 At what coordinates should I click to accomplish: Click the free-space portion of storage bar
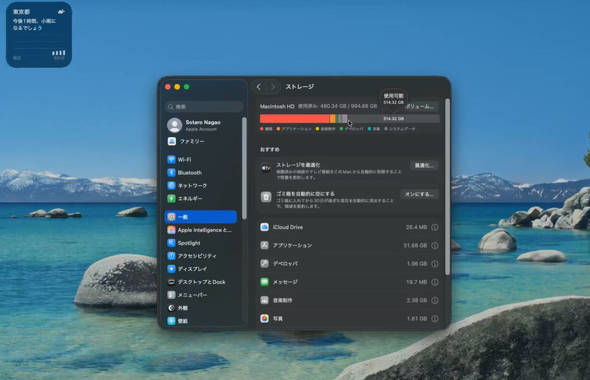point(394,119)
